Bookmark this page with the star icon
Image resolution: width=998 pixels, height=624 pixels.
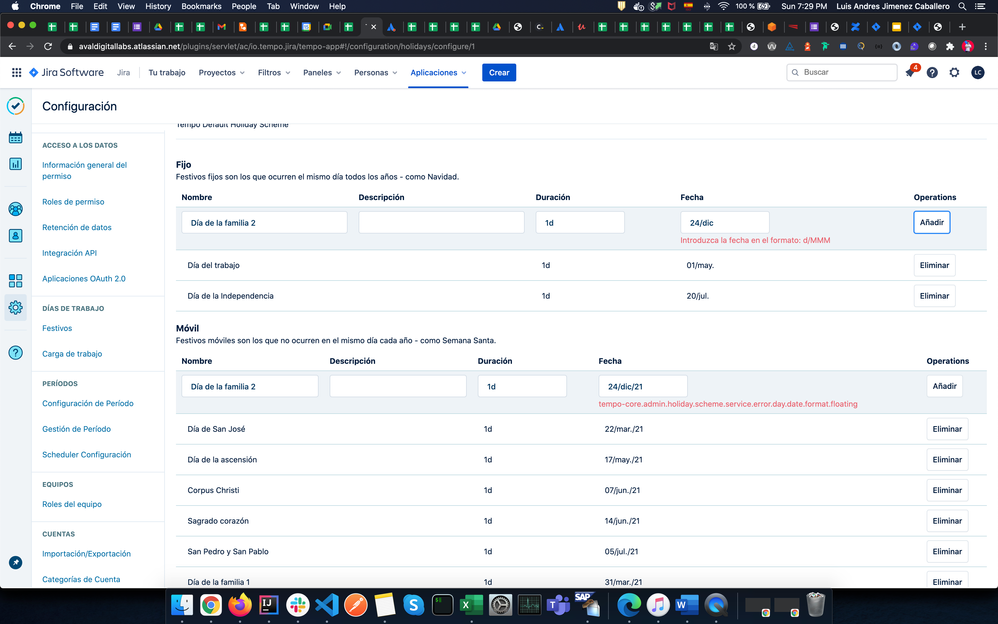tap(731, 46)
